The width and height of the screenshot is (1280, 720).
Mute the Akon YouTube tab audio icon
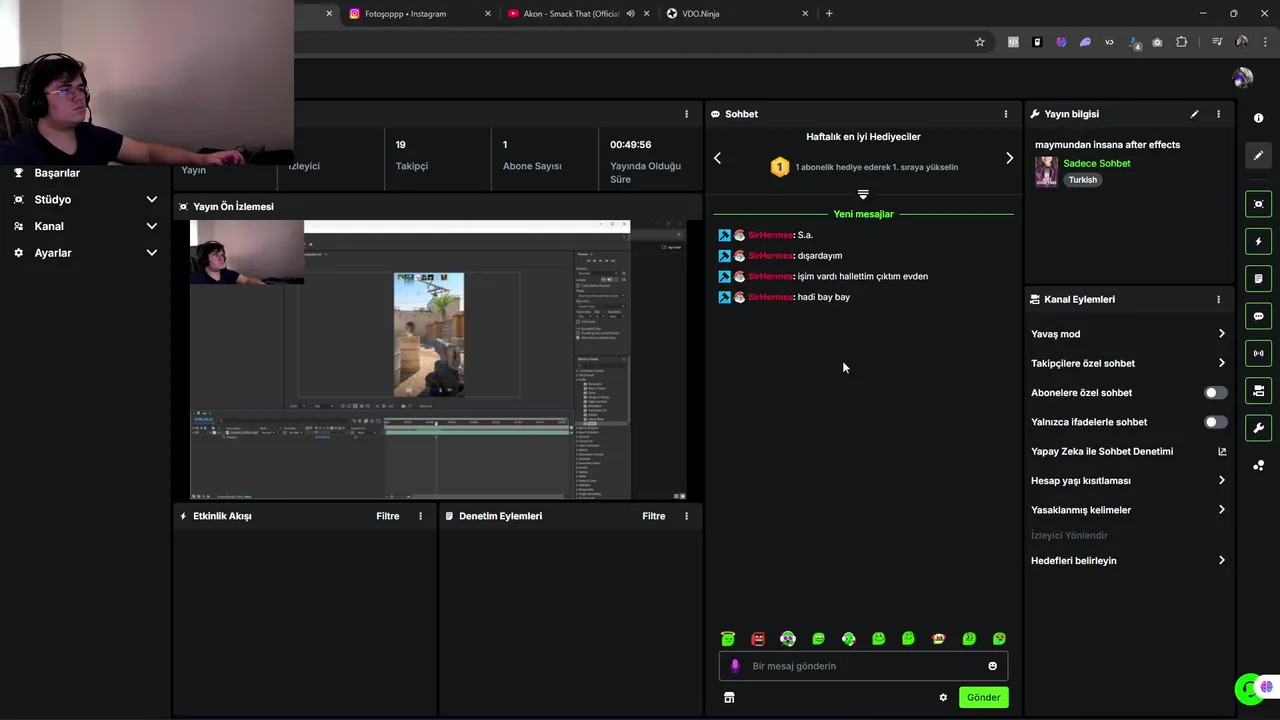(x=630, y=14)
